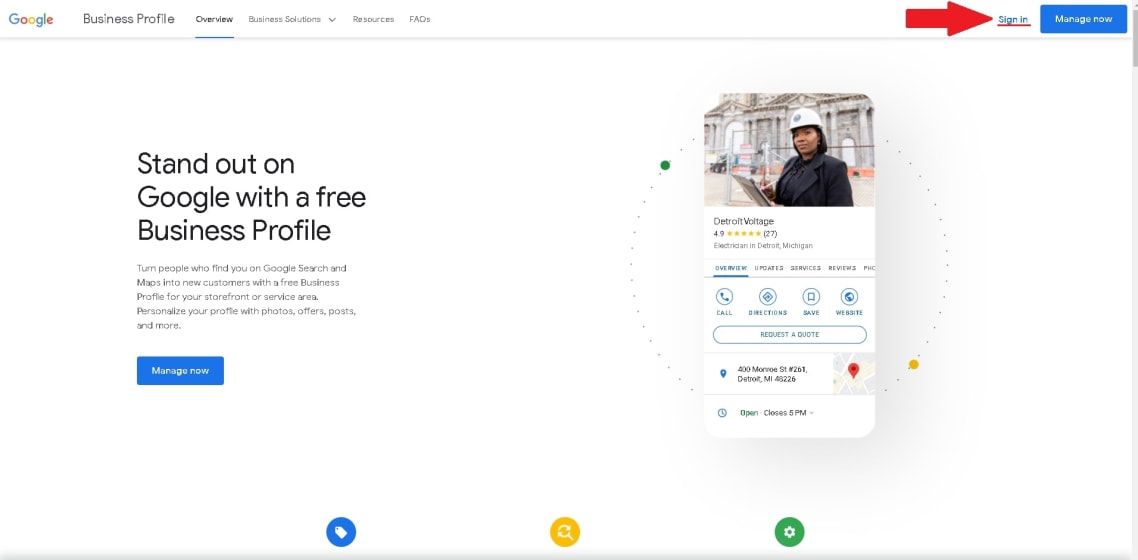Viewport: 1138px width, 560px height.
Task: Click the green gear icon
Action: (790, 532)
